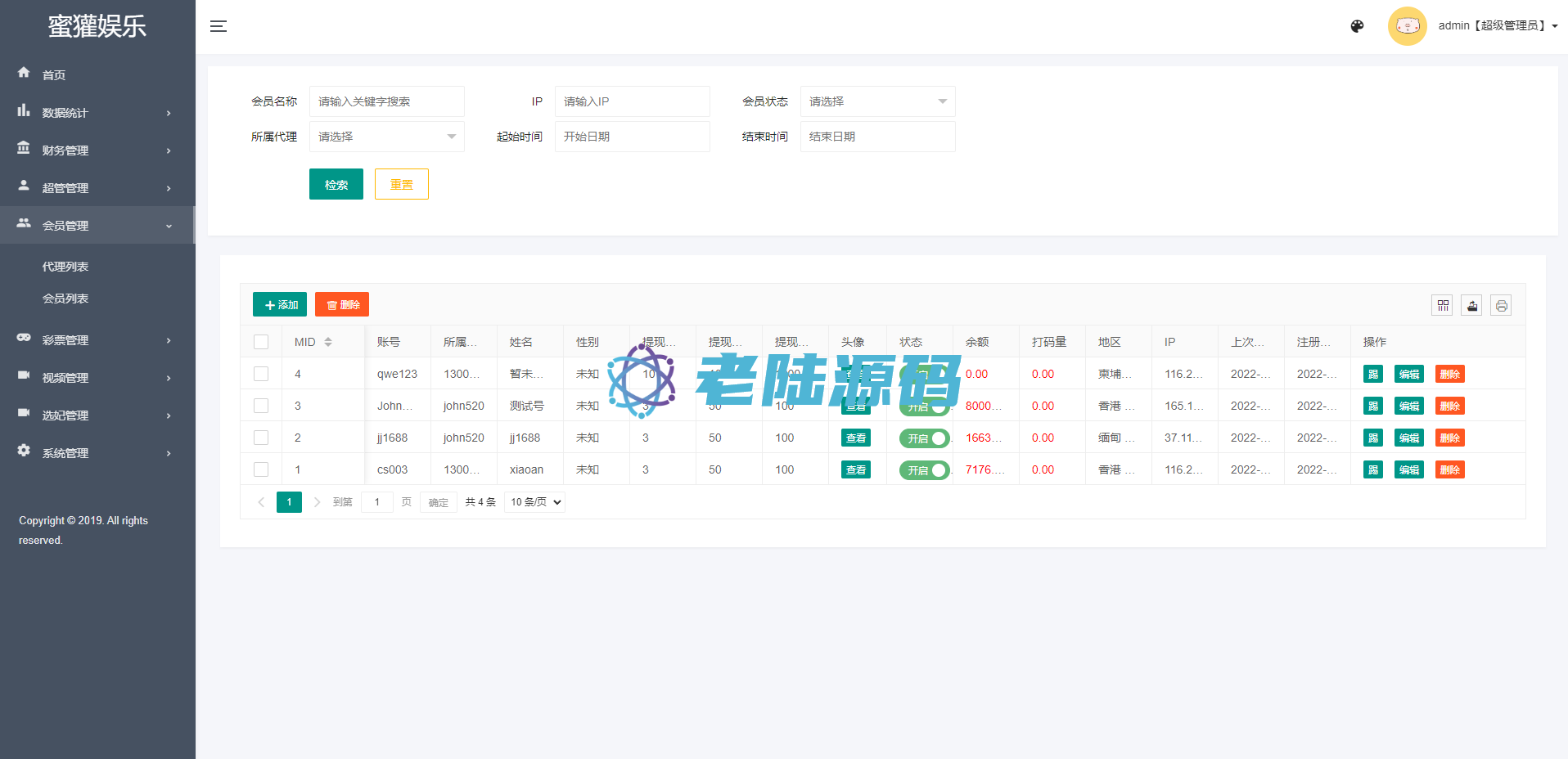Check the row checkbox for MID 1
This screenshot has width=1568, height=759.
[x=261, y=469]
